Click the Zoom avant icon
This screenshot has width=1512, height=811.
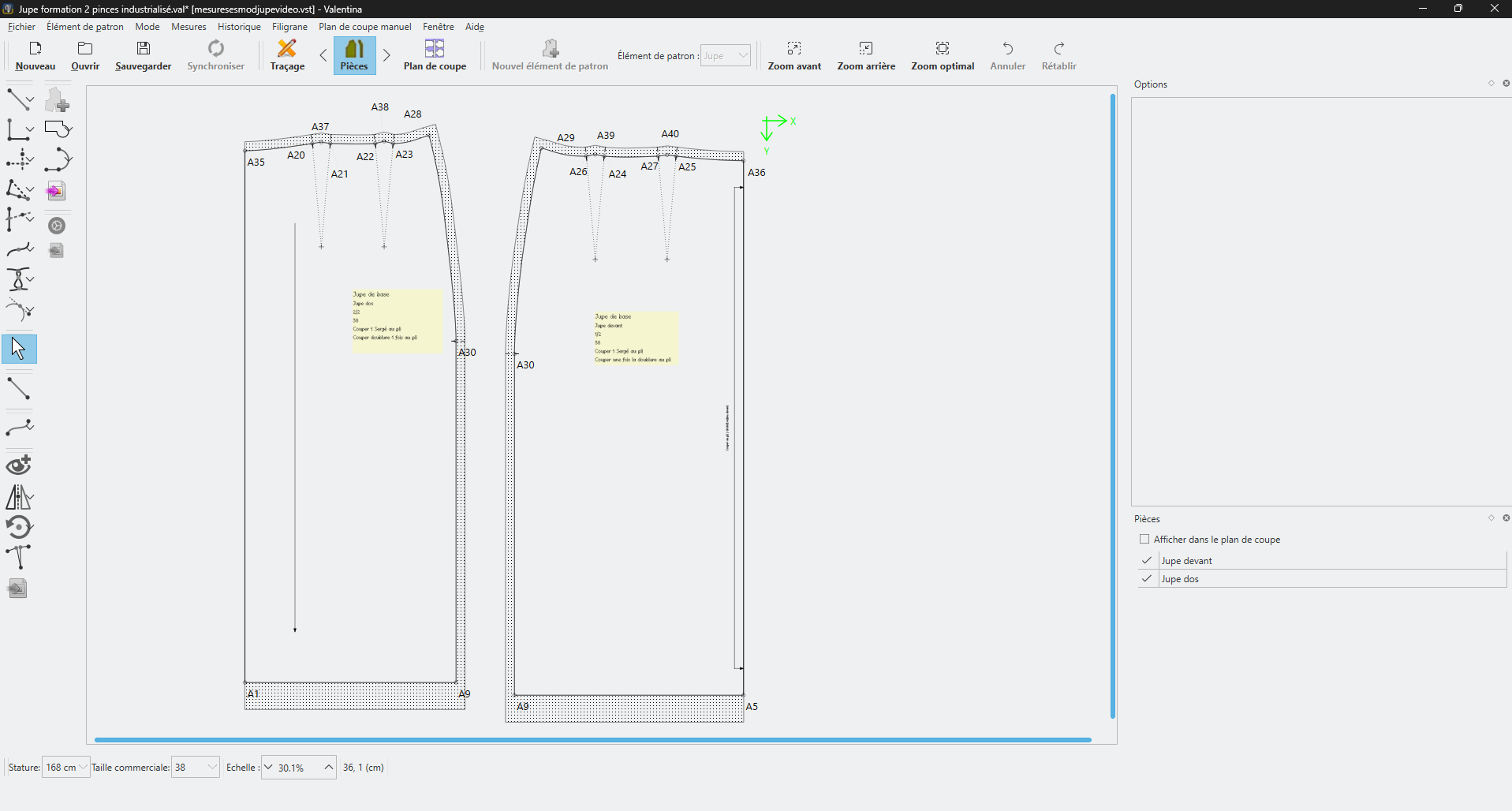(x=794, y=49)
